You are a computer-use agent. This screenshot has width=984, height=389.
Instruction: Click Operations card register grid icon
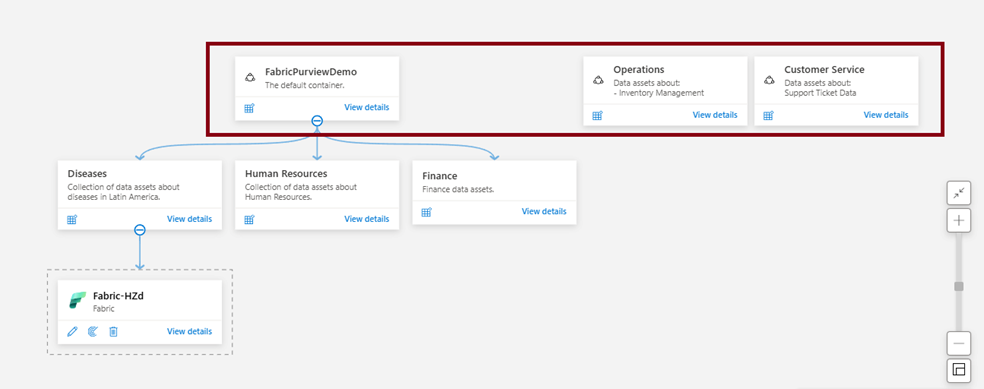[597, 115]
